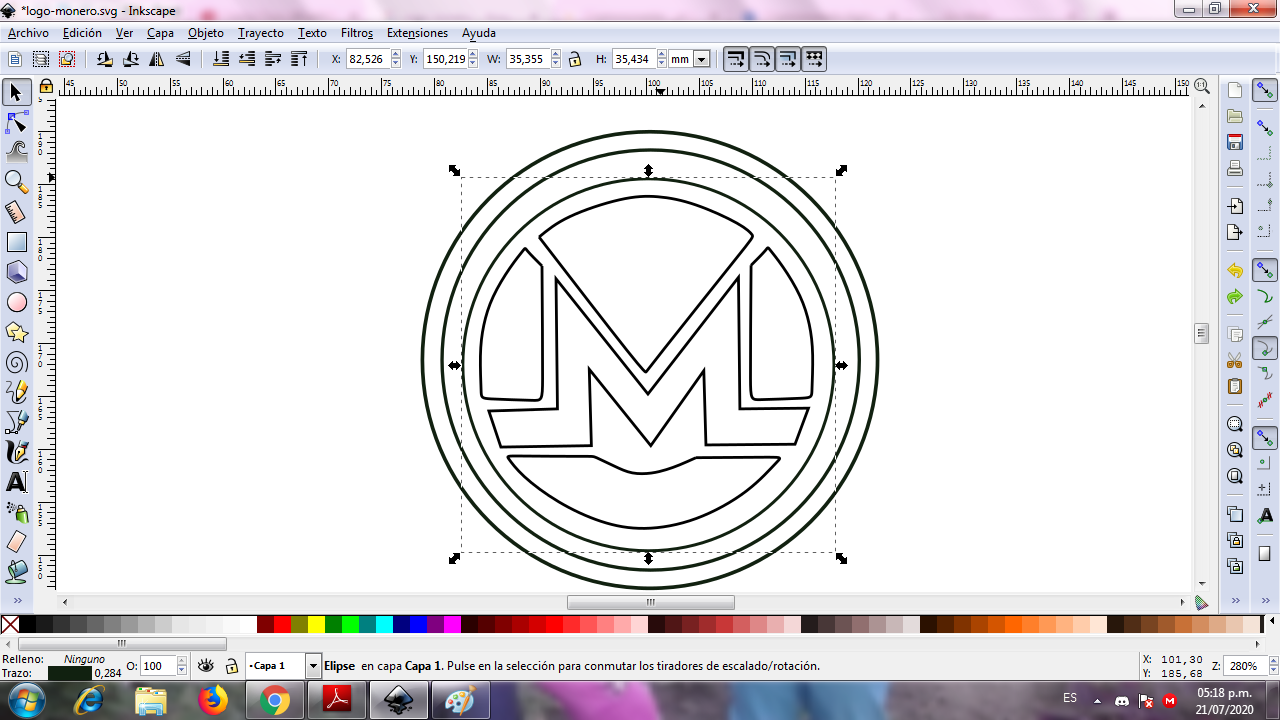The image size is (1280, 720).
Task: Increase height H stepper
Action: [x=660, y=55]
